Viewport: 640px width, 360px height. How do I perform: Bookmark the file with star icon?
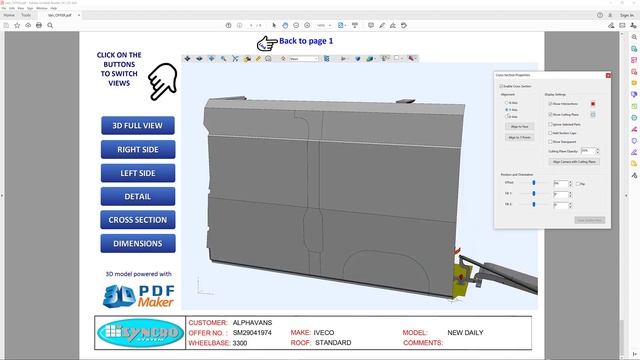[x=17, y=25]
